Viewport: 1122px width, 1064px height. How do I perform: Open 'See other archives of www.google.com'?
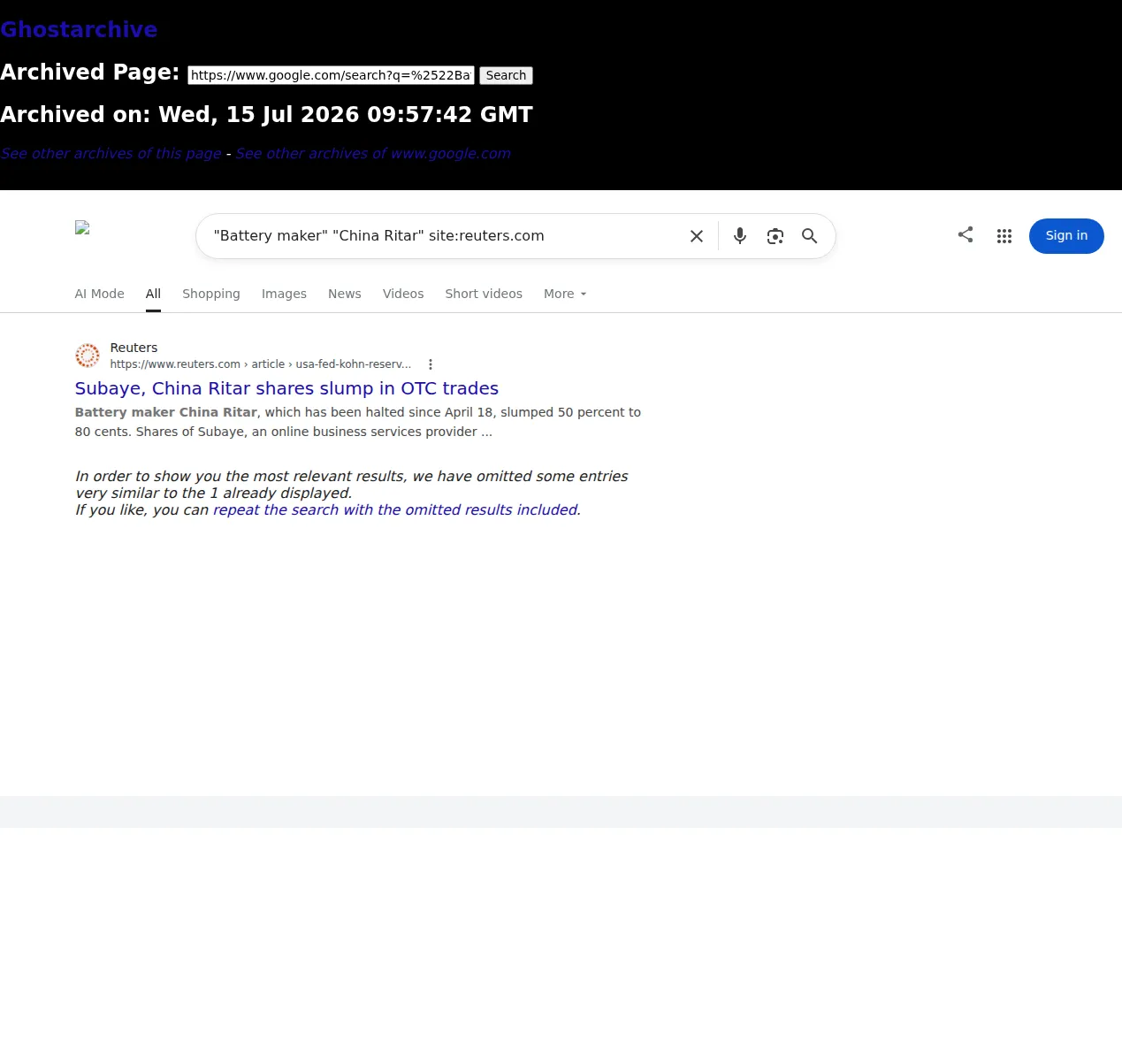tap(373, 153)
